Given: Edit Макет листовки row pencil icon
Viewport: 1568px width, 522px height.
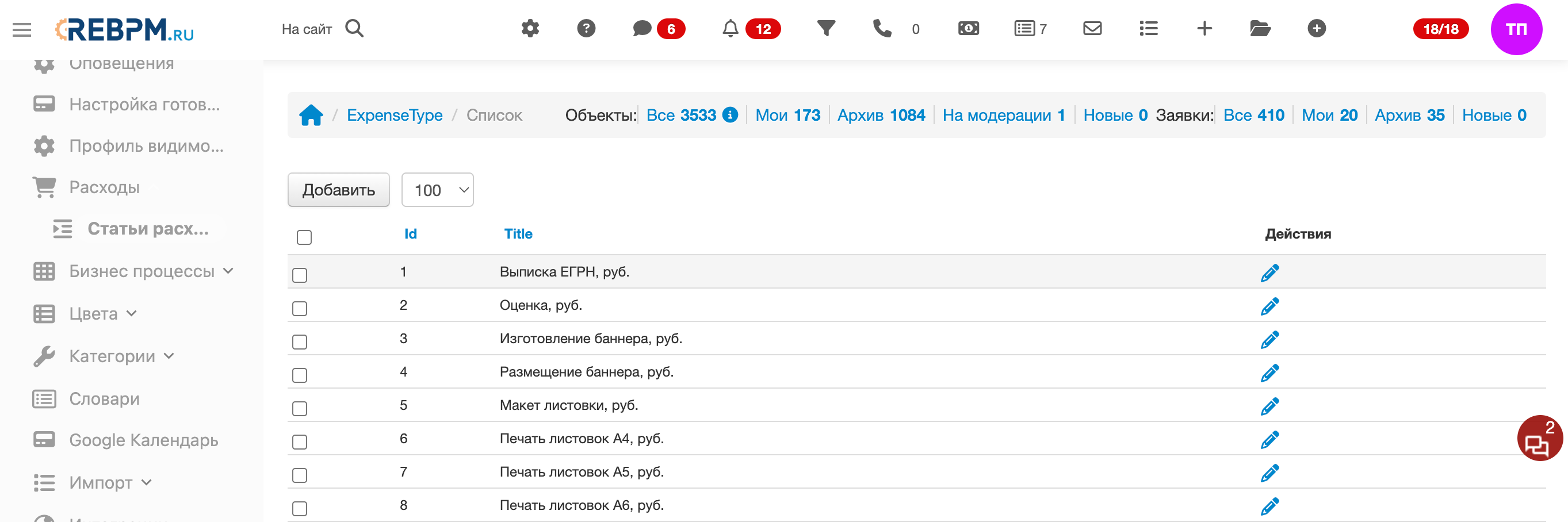Looking at the screenshot, I should (x=1269, y=406).
